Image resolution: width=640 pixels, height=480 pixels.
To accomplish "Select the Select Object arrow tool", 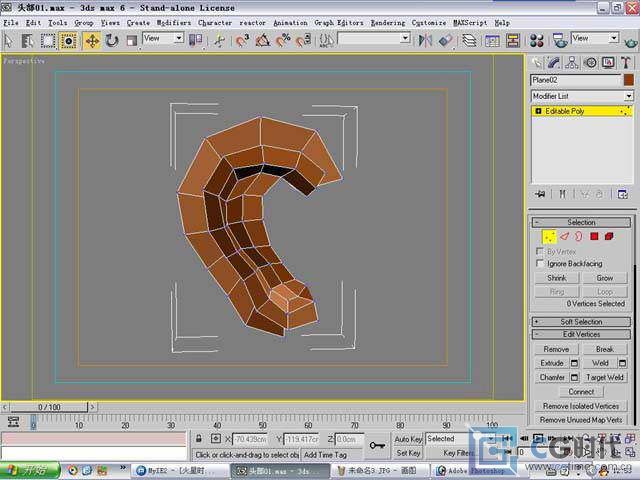I will [9, 41].
